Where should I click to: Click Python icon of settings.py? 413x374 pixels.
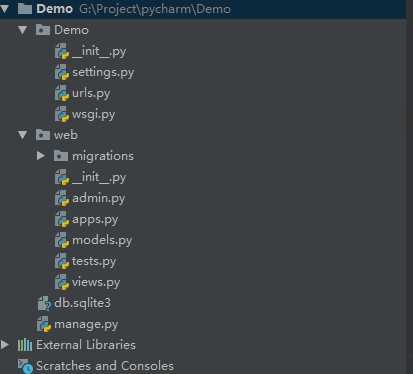(x=62, y=72)
